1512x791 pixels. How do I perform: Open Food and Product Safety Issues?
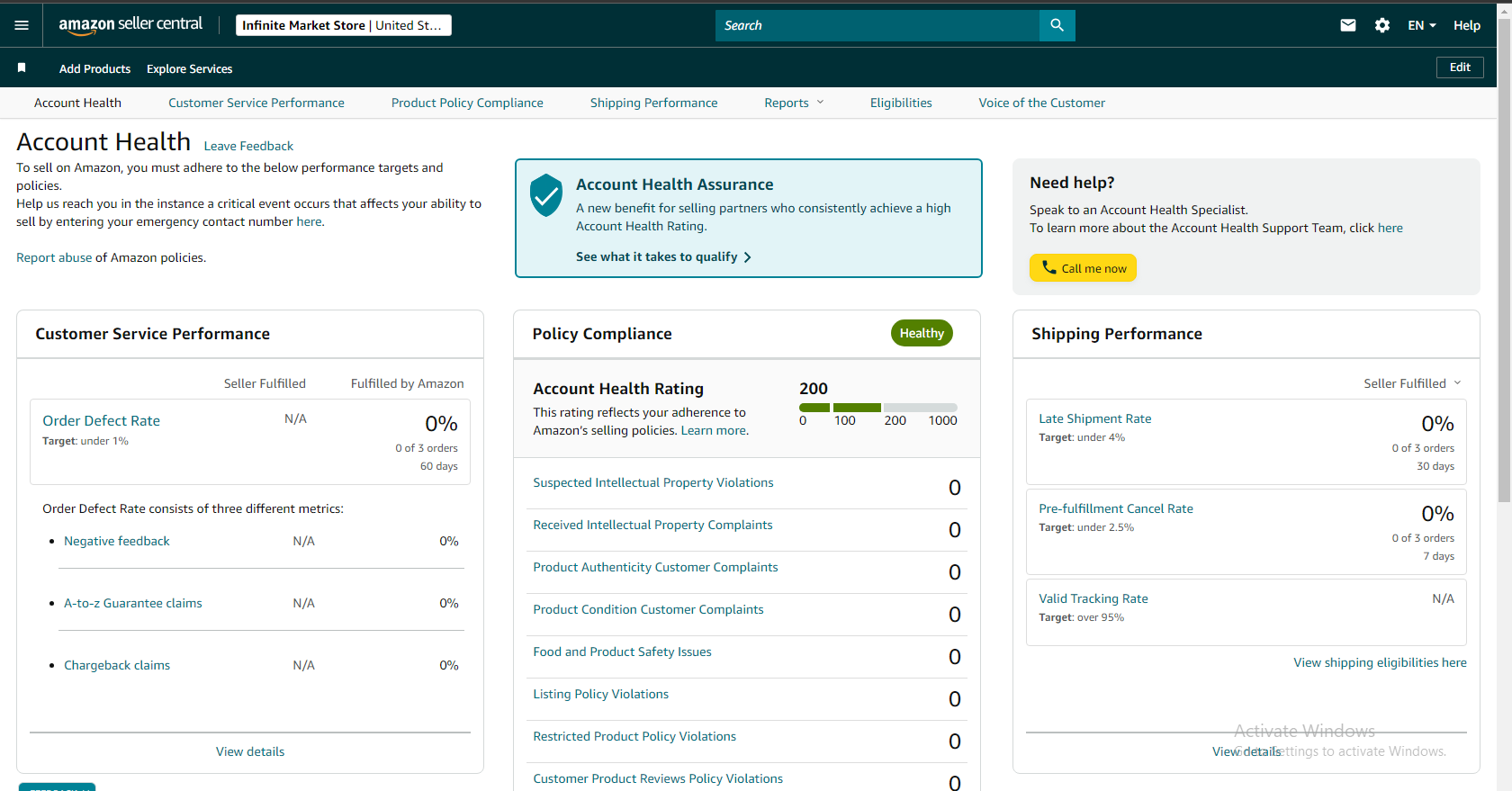(x=622, y=652)
